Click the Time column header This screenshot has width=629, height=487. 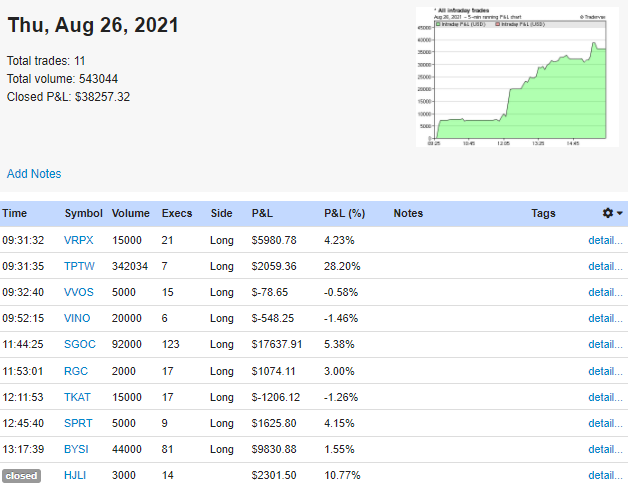(14, 213)
